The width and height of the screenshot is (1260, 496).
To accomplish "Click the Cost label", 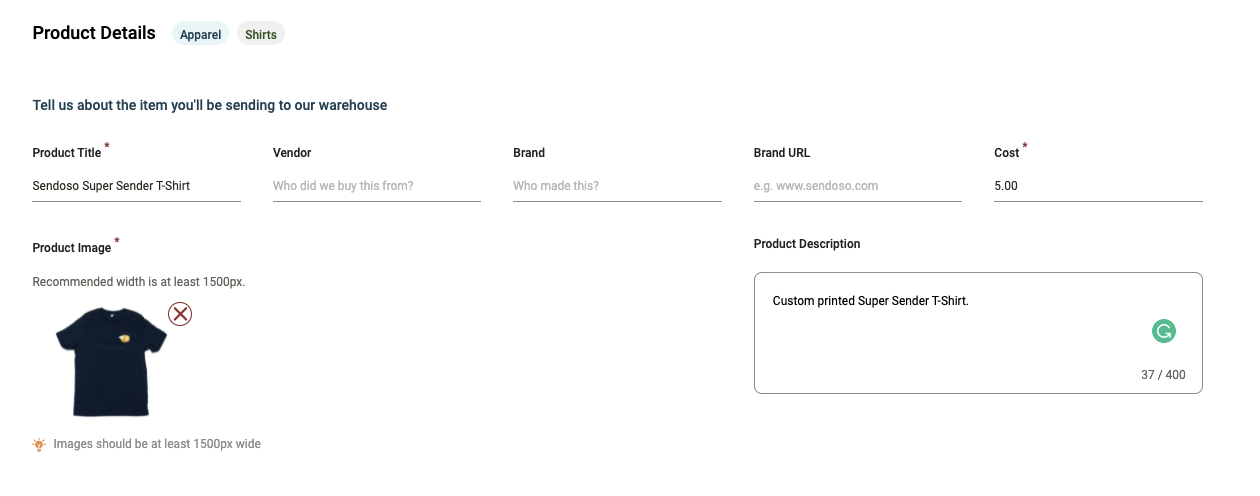I will (x=1006, y=153).
